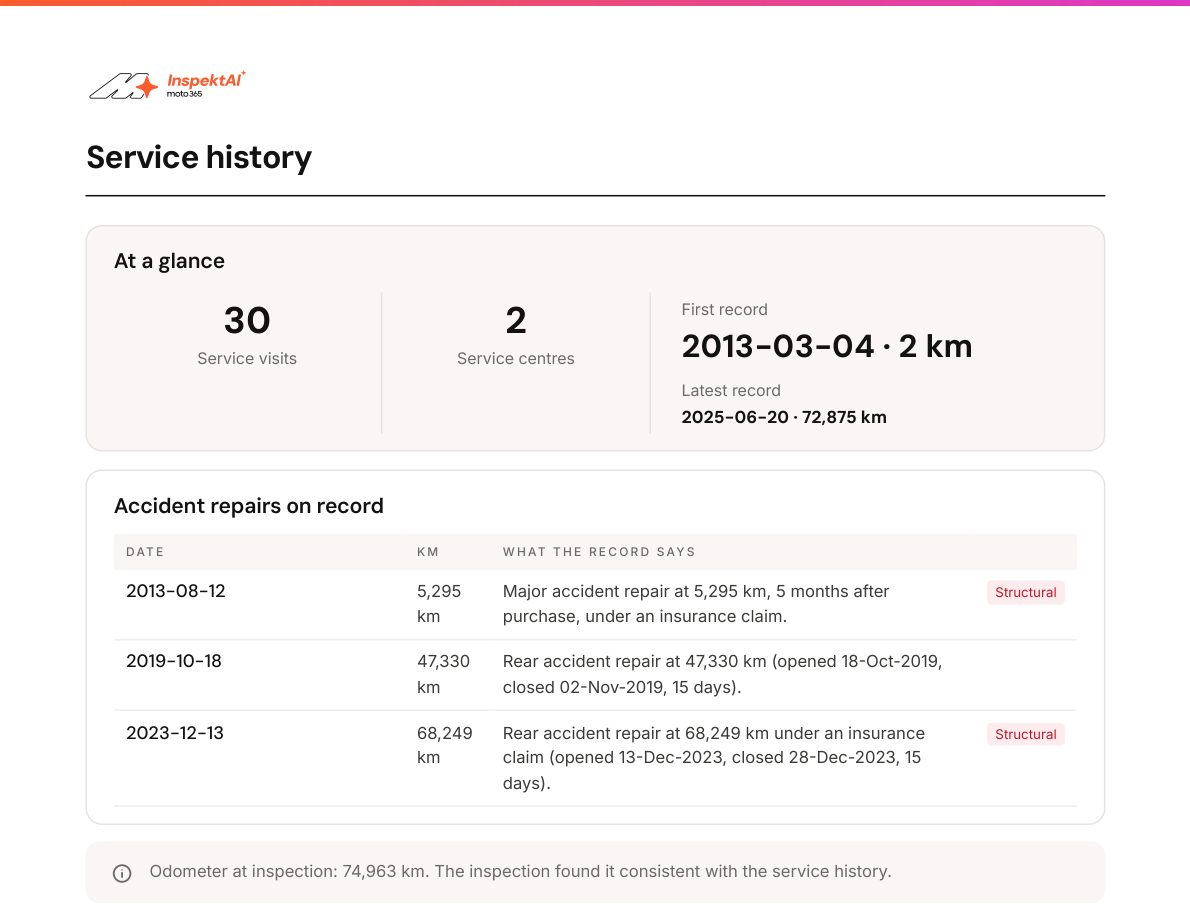
Task: Click the info icon beside odometer note
Action: click(122, 873)
